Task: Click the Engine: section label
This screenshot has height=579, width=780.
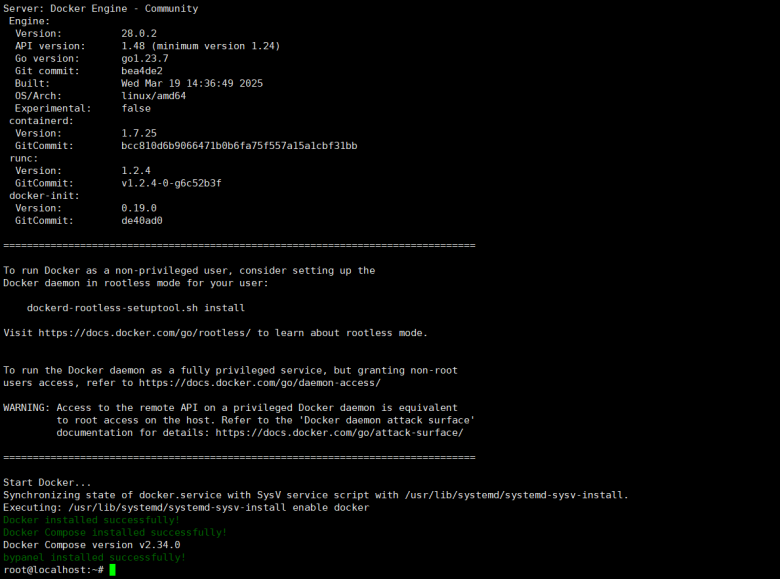Action: coord(29,21)
